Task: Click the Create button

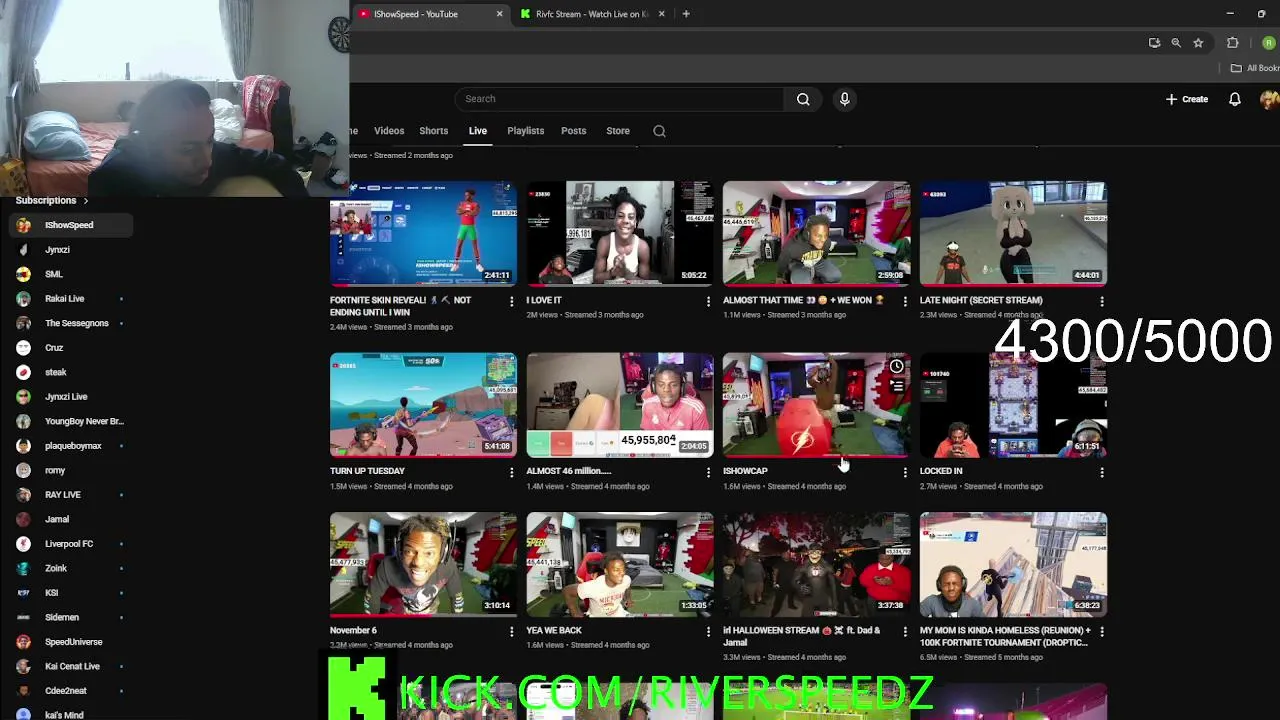Action: [1187, 99]
